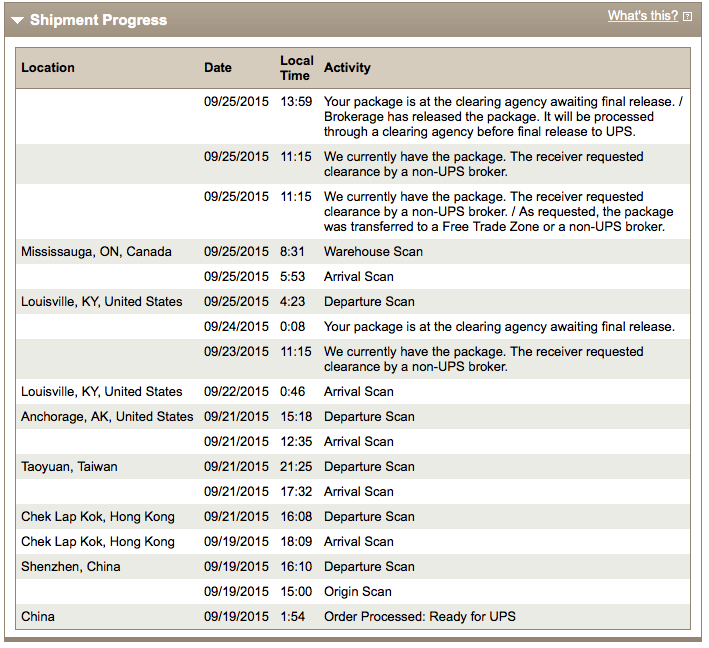Click the 15:18 time entry
Image resolution: width=709 pixels, height=648 pixels.
pyautogui.click(x=296, y=416)
